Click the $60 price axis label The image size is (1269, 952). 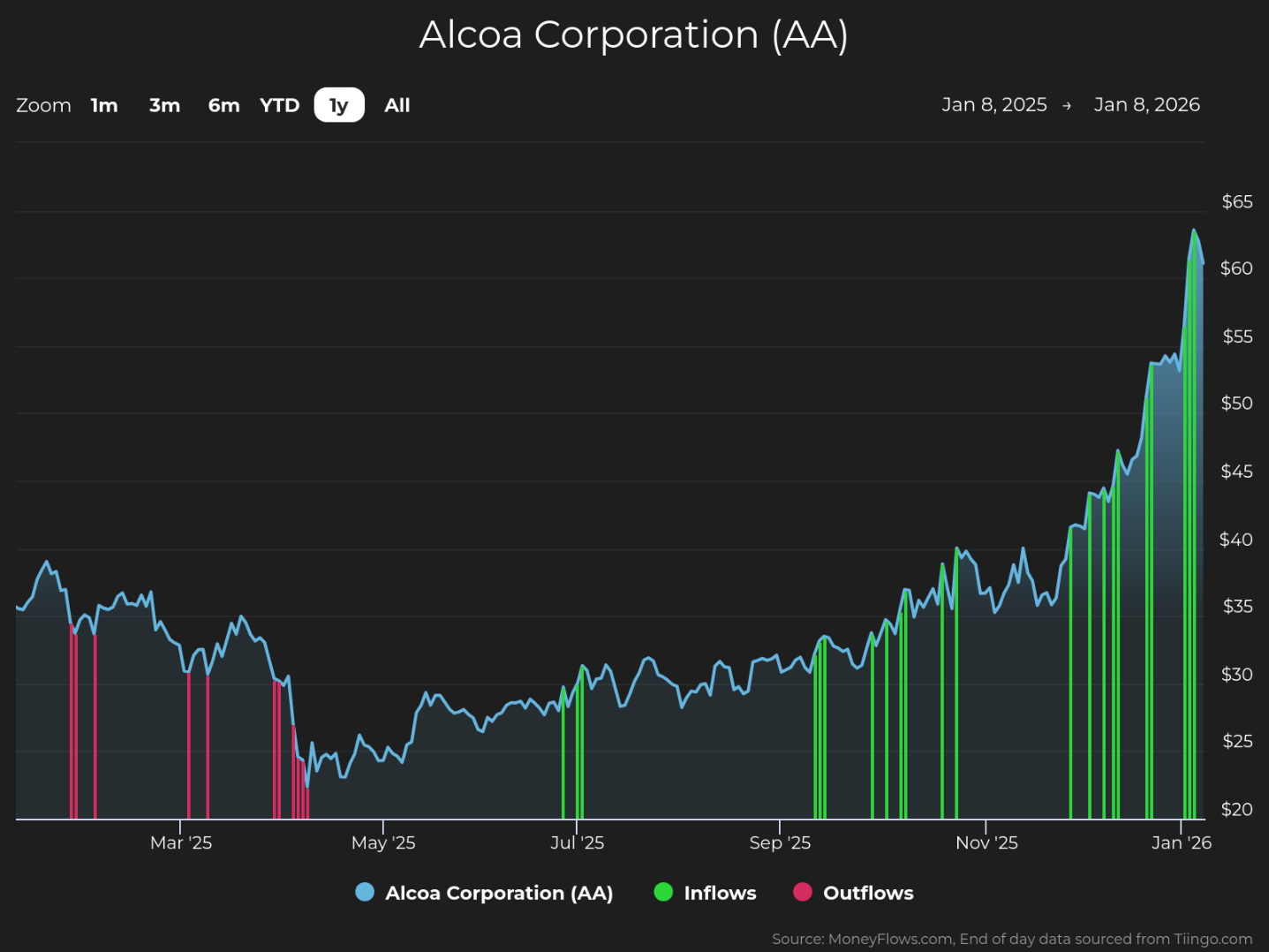(1236, 268)
